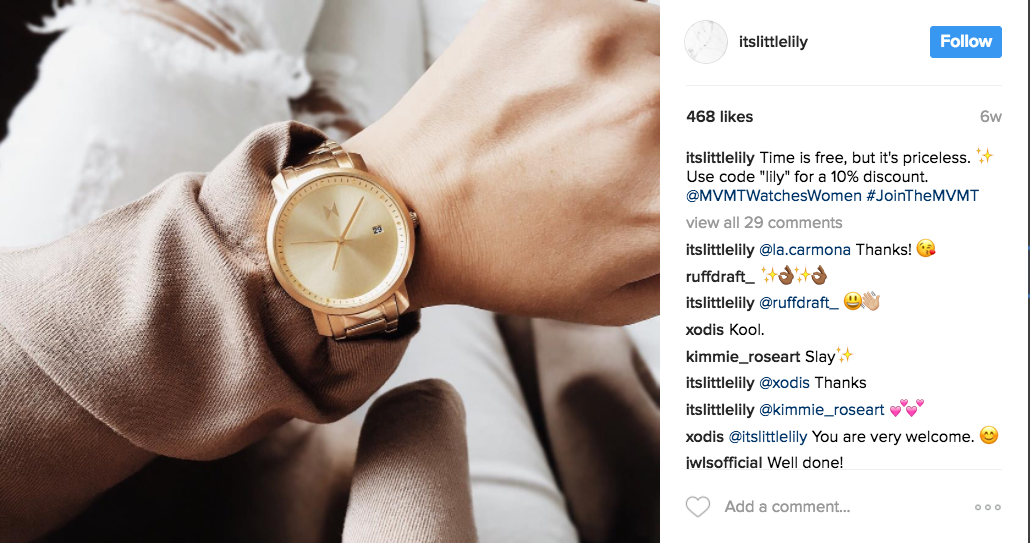
Task: Open the @itslittlelily mention by xodis
Action: click(767, 437)
